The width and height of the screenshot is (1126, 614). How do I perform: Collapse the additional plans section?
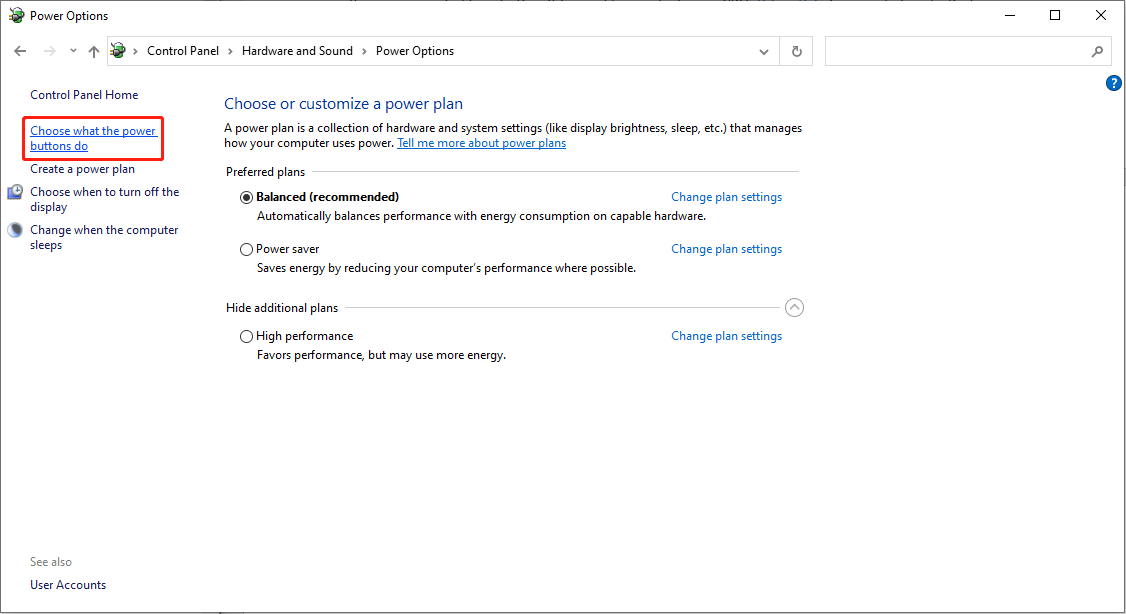point(795,307)
